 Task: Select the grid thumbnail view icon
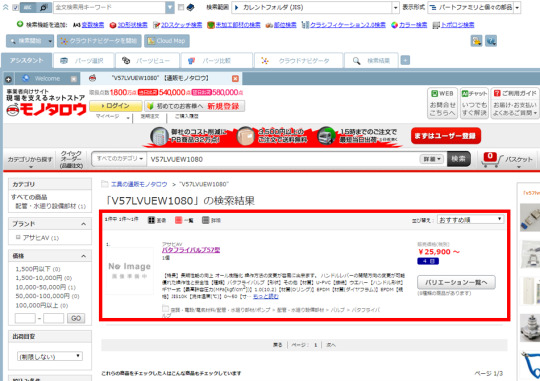151,220
